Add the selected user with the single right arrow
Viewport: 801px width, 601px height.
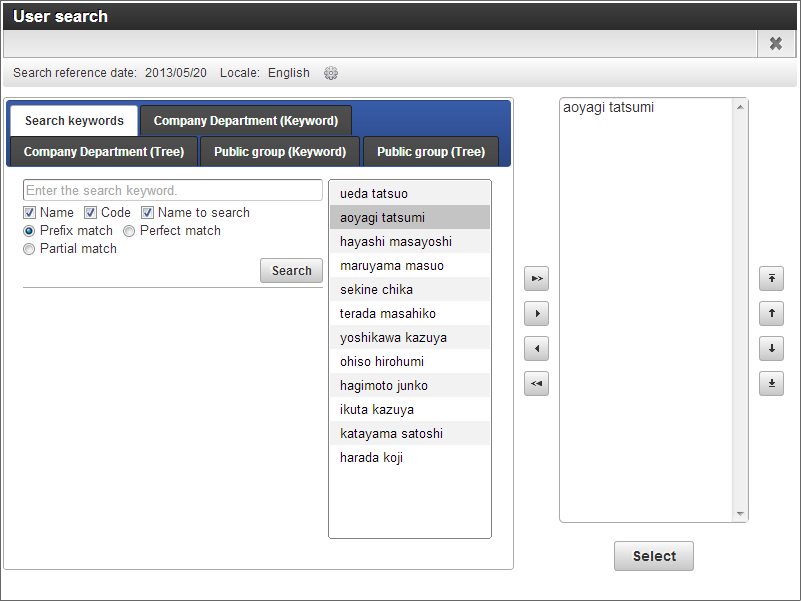pos(536,313)
